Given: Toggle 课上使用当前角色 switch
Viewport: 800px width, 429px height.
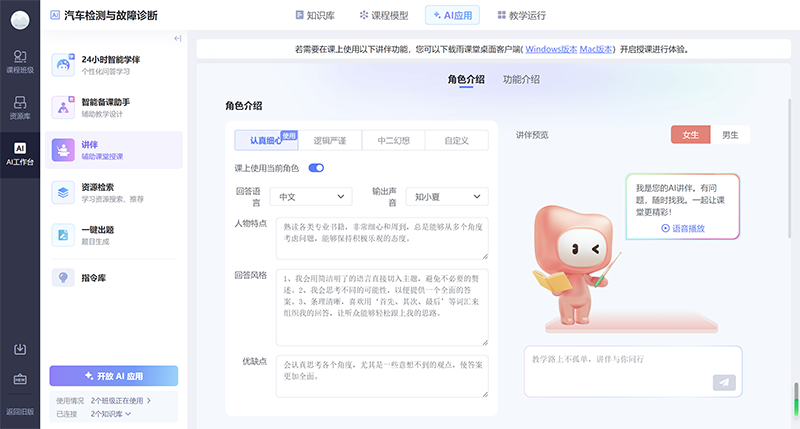Looking at the screenshot, I should click(316, 168).
